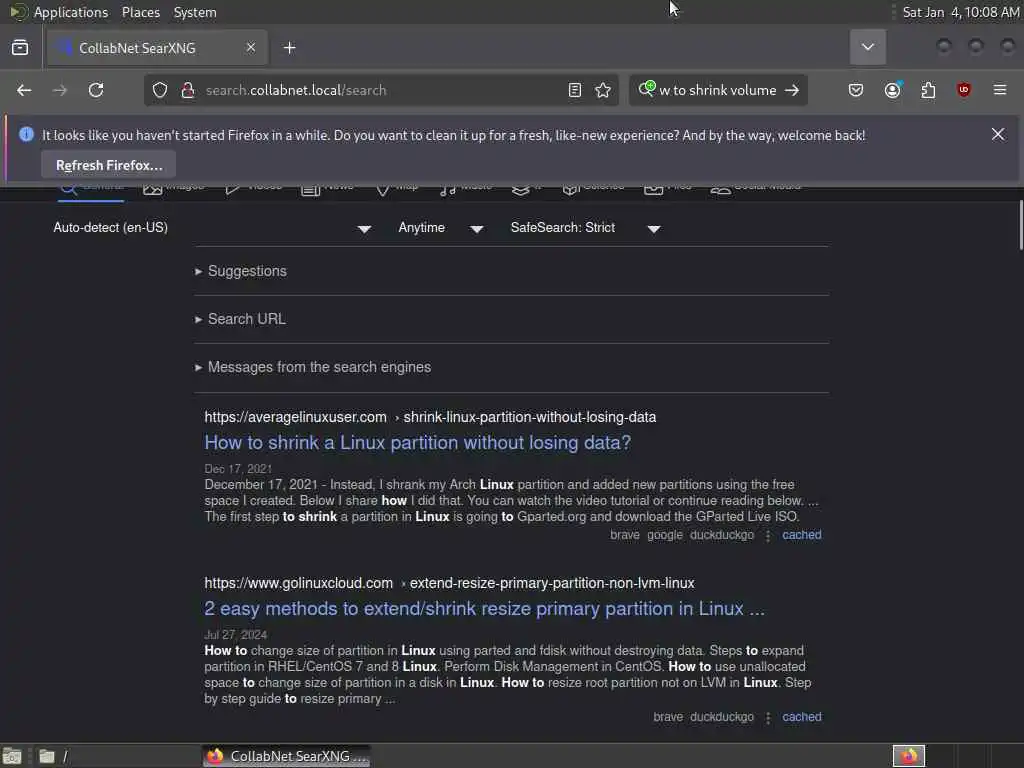Close the CollabNet SearXNG tab

click(x=251, y=48)
